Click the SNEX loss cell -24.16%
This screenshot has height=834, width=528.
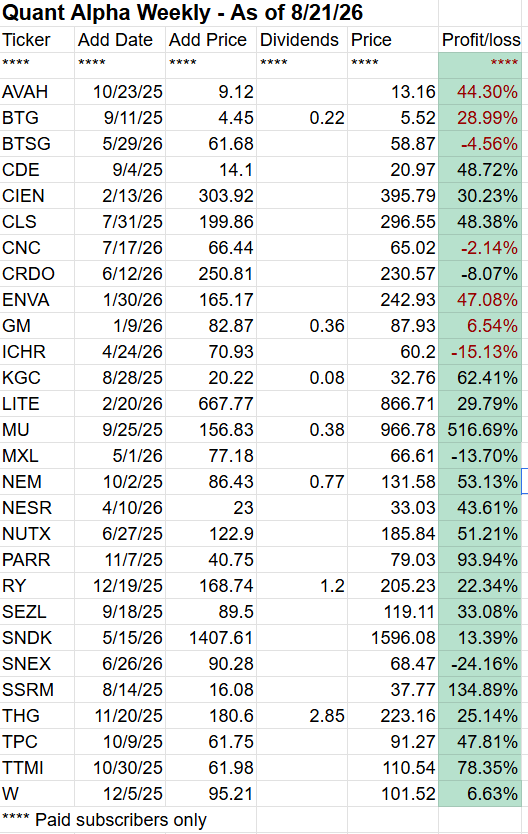[x=480, y=664]
